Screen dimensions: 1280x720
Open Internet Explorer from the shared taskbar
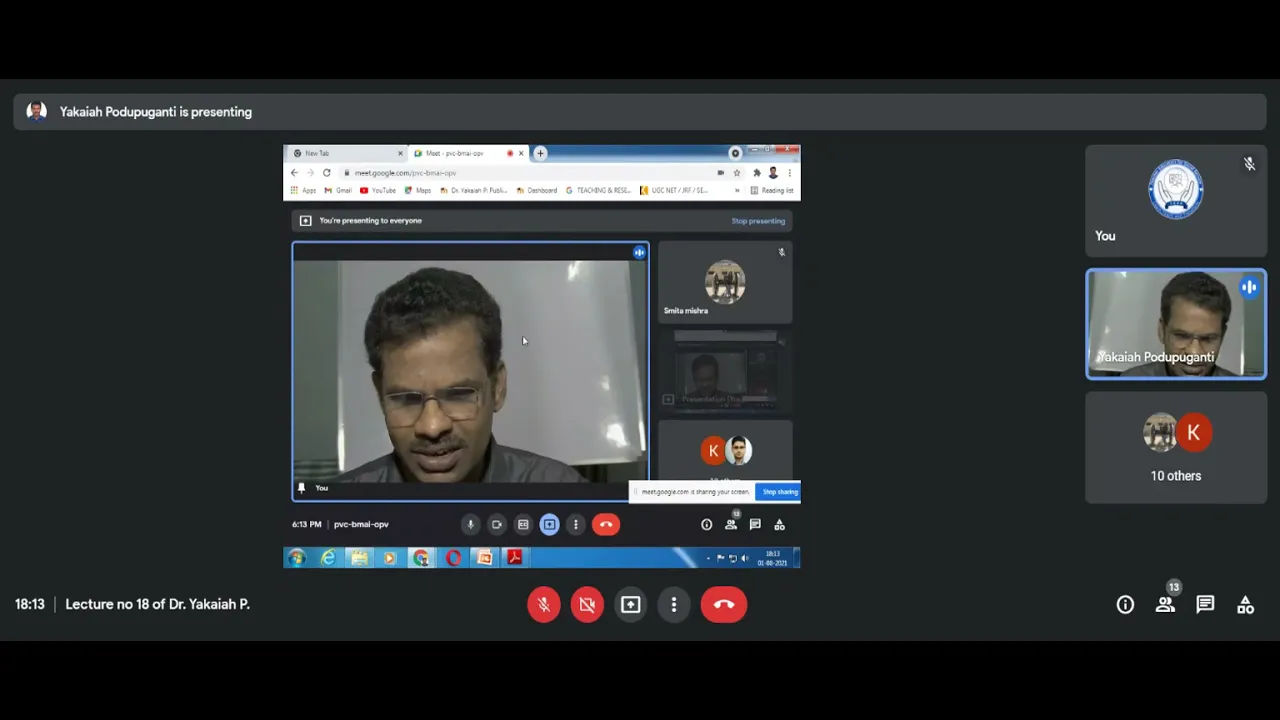(328, 558)
